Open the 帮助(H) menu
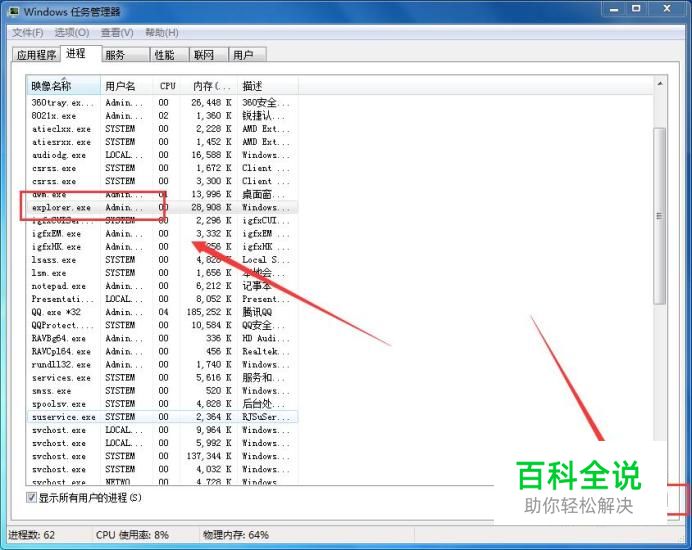Viewport: 692px width, 550px height. click(162, 33)
